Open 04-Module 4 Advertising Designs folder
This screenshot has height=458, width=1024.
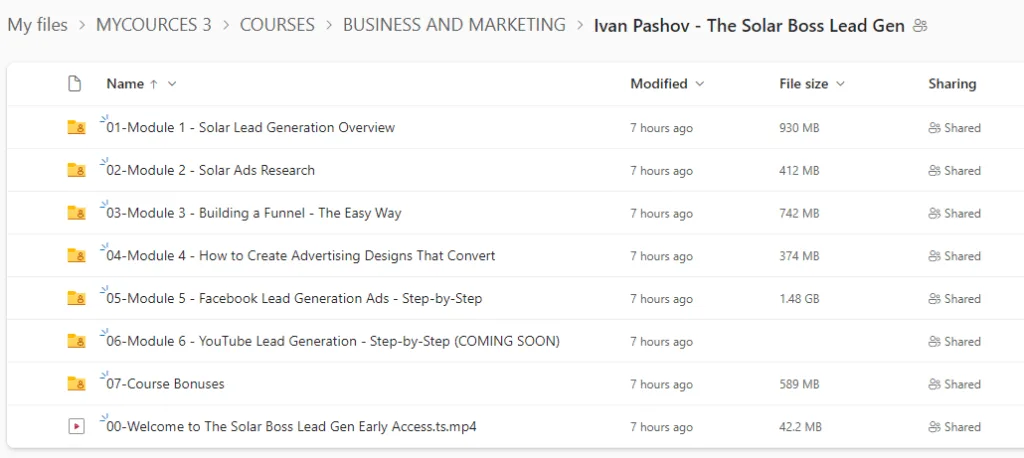point(300,256)
